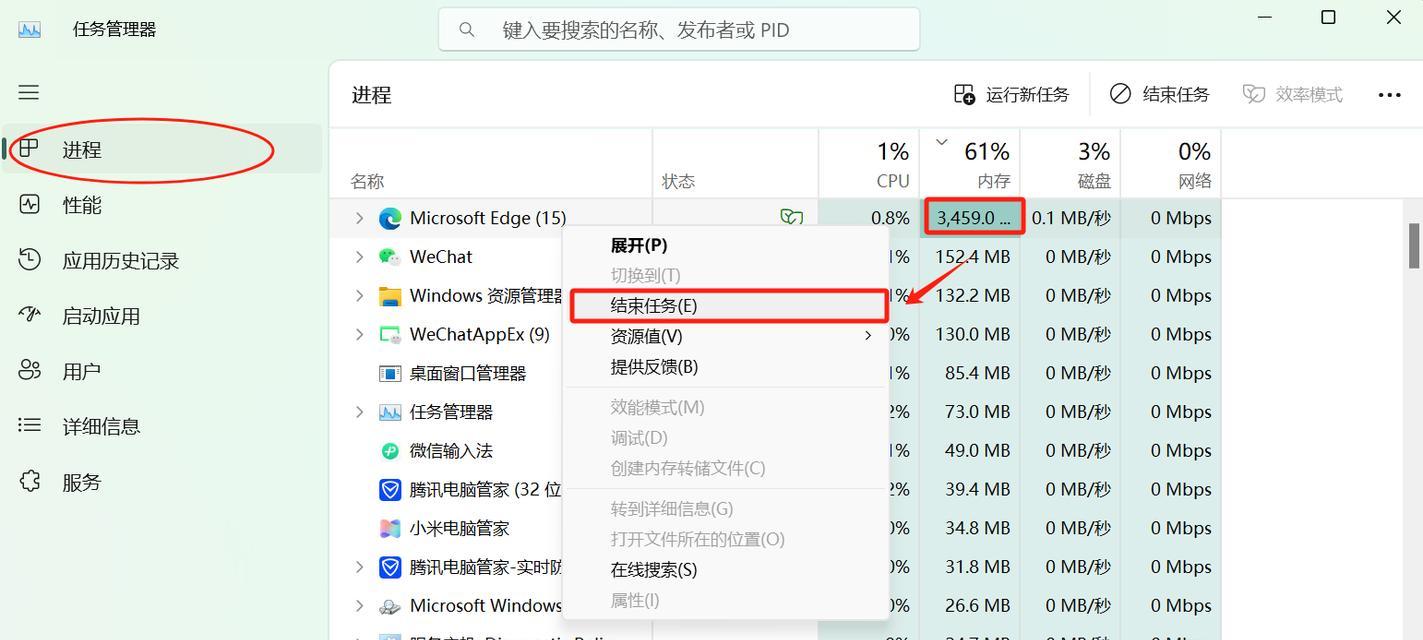The width and height of the screenshot is (1423, 640).
Task: Click the End task circle icon in toolbar
Action: coord(1120,94)
